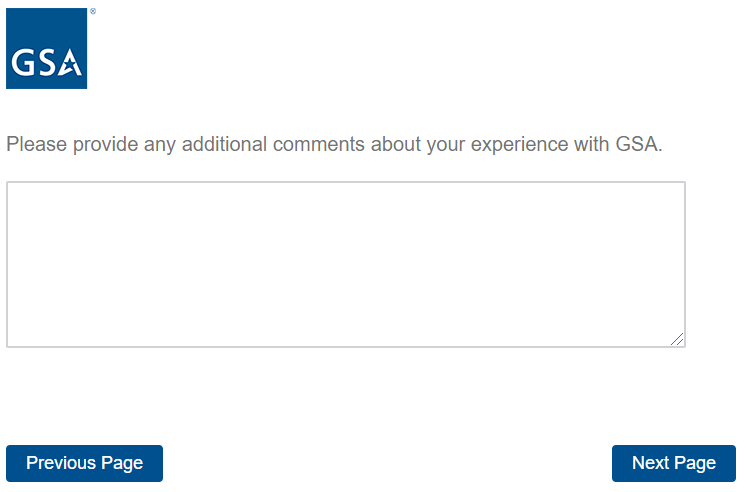Navigate back using Previous Page
The image size is (747, 492).
pyautogui.click(x=84, y=463)
